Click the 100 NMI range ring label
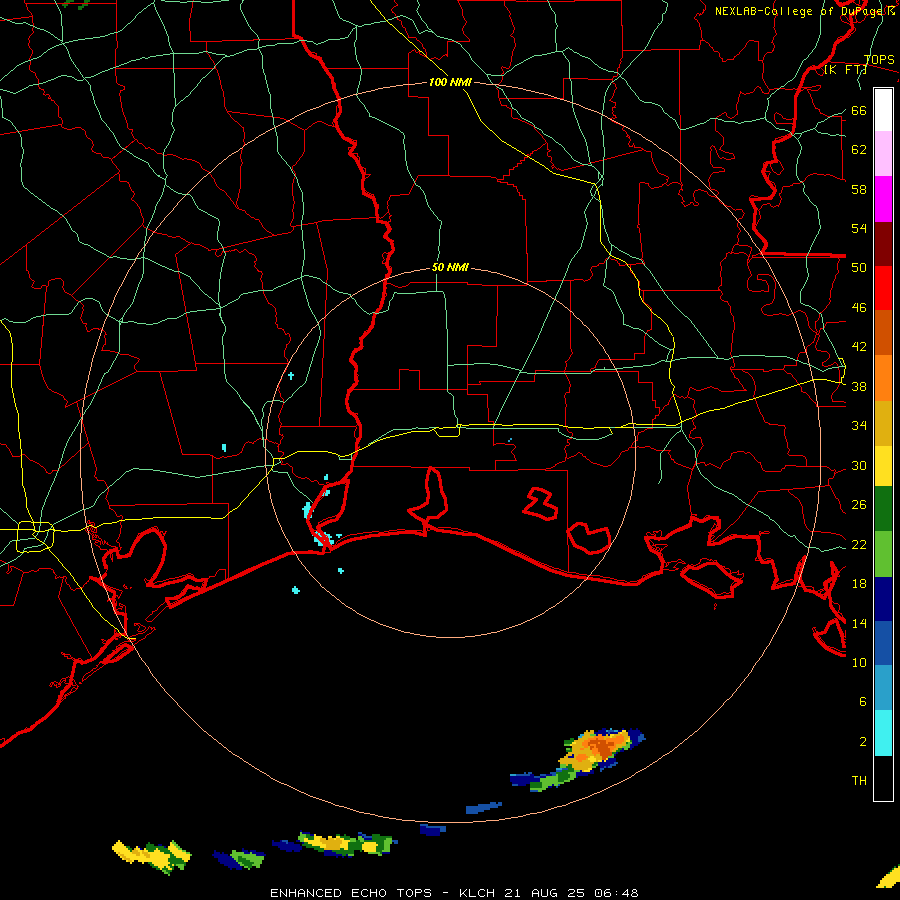Image resolution: width=900 pixels, height=900 pixels. tap(450, 82)
